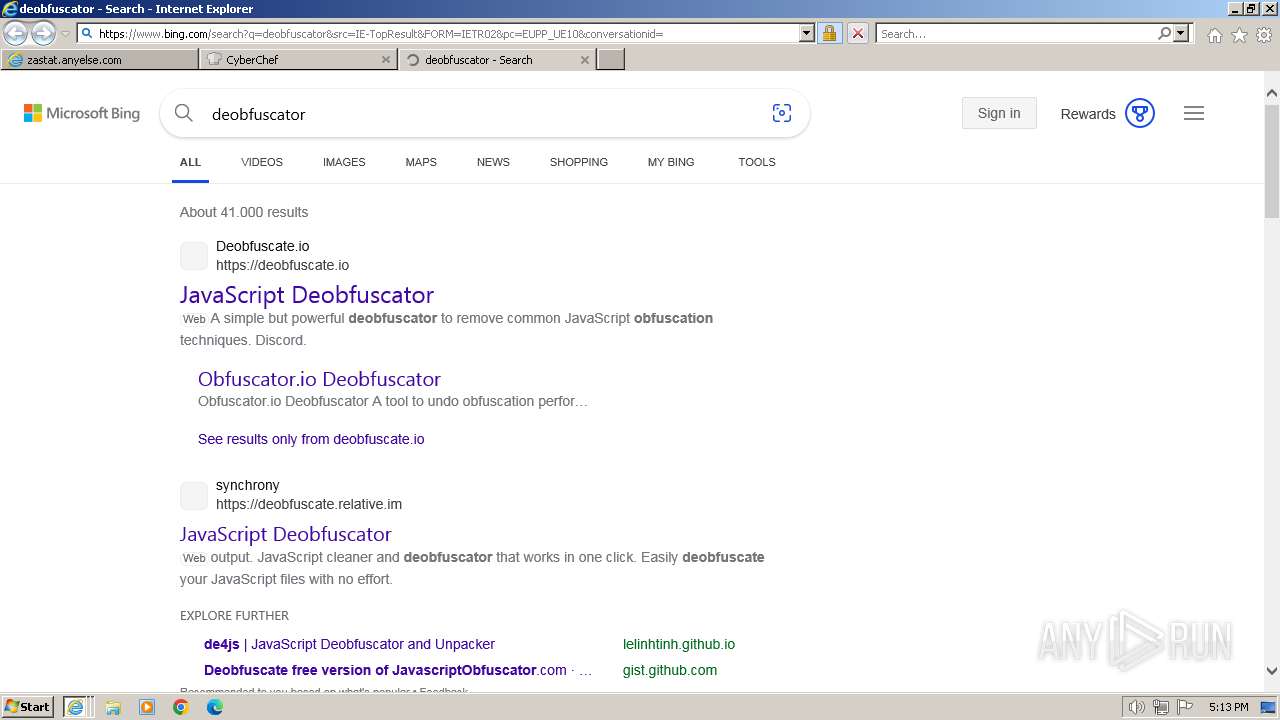Screen dimensions: 1280x720
Task: Click the synchrony site favicon
Action: pyautogui.click(x=194, y=495)
